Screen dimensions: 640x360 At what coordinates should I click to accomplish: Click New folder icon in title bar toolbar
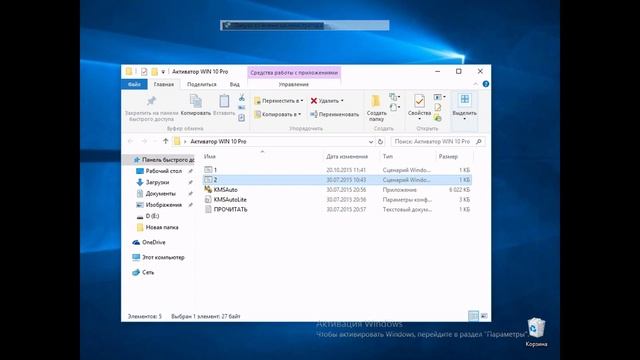[x=154, y=71]
